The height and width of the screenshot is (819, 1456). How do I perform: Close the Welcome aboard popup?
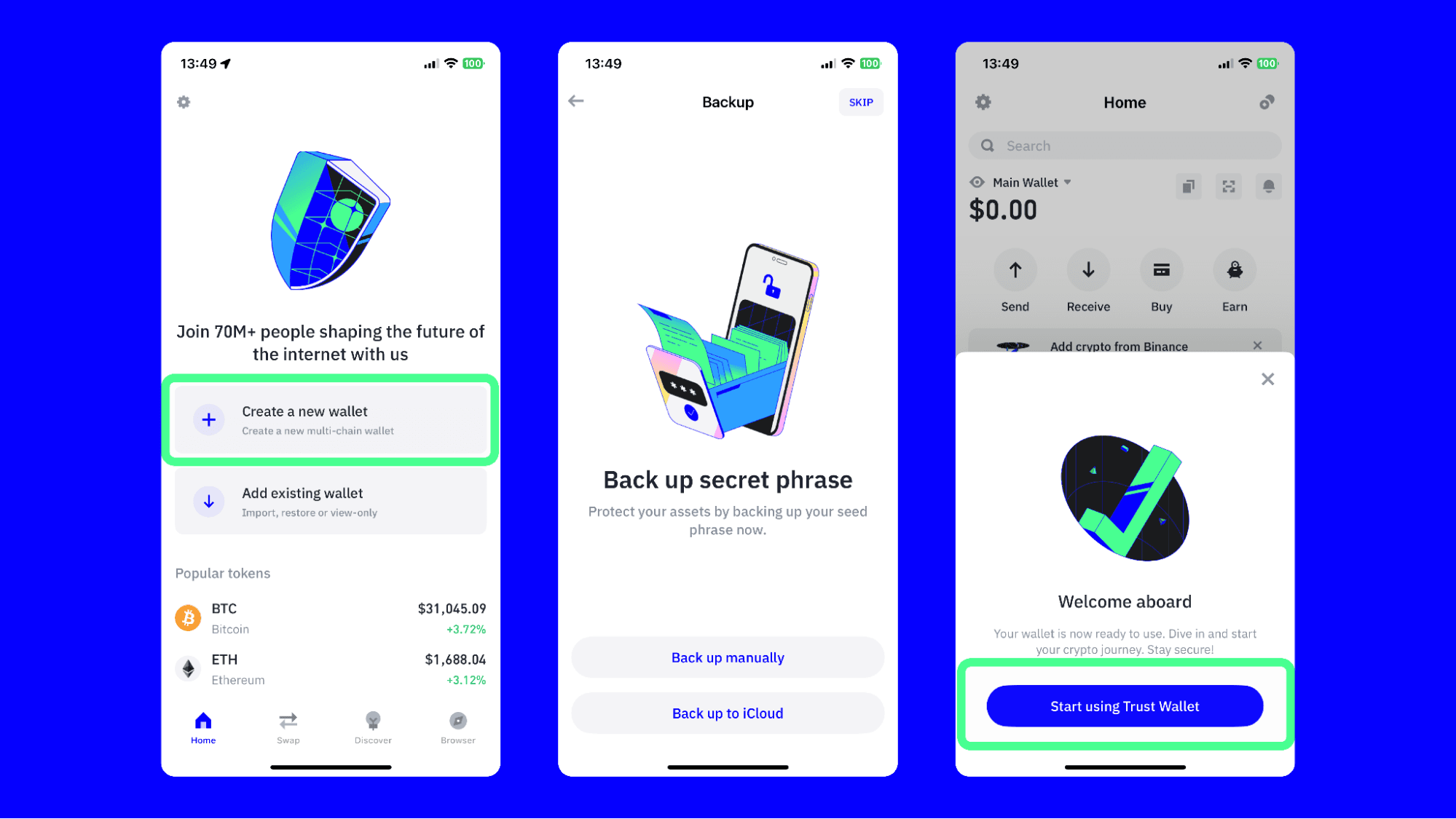[x=1268, y=379]
